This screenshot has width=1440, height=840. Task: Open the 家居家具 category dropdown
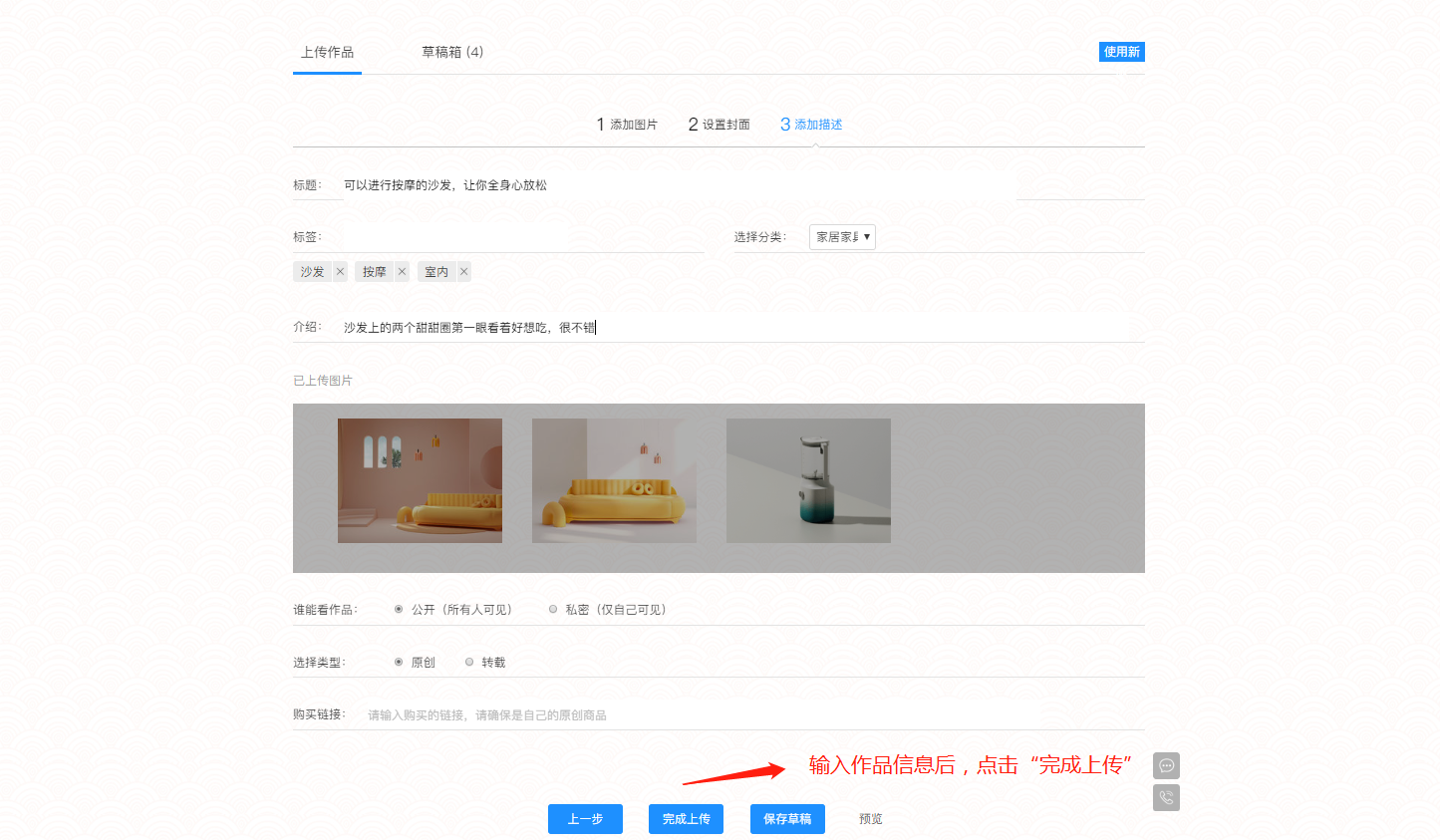click(842, 236)
